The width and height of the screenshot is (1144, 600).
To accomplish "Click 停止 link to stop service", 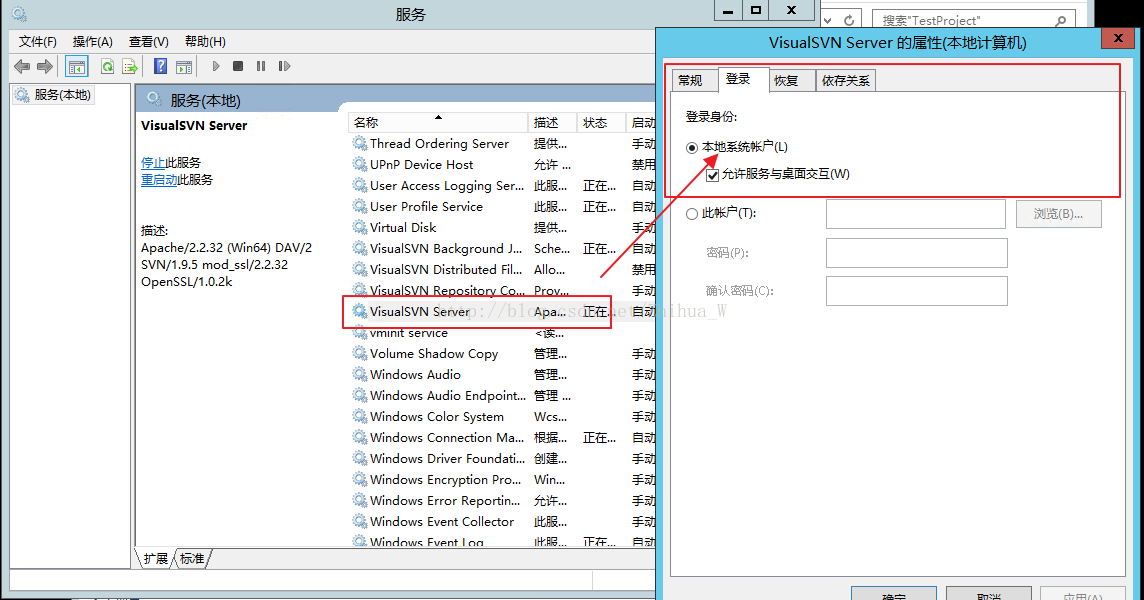I will 152,163.
